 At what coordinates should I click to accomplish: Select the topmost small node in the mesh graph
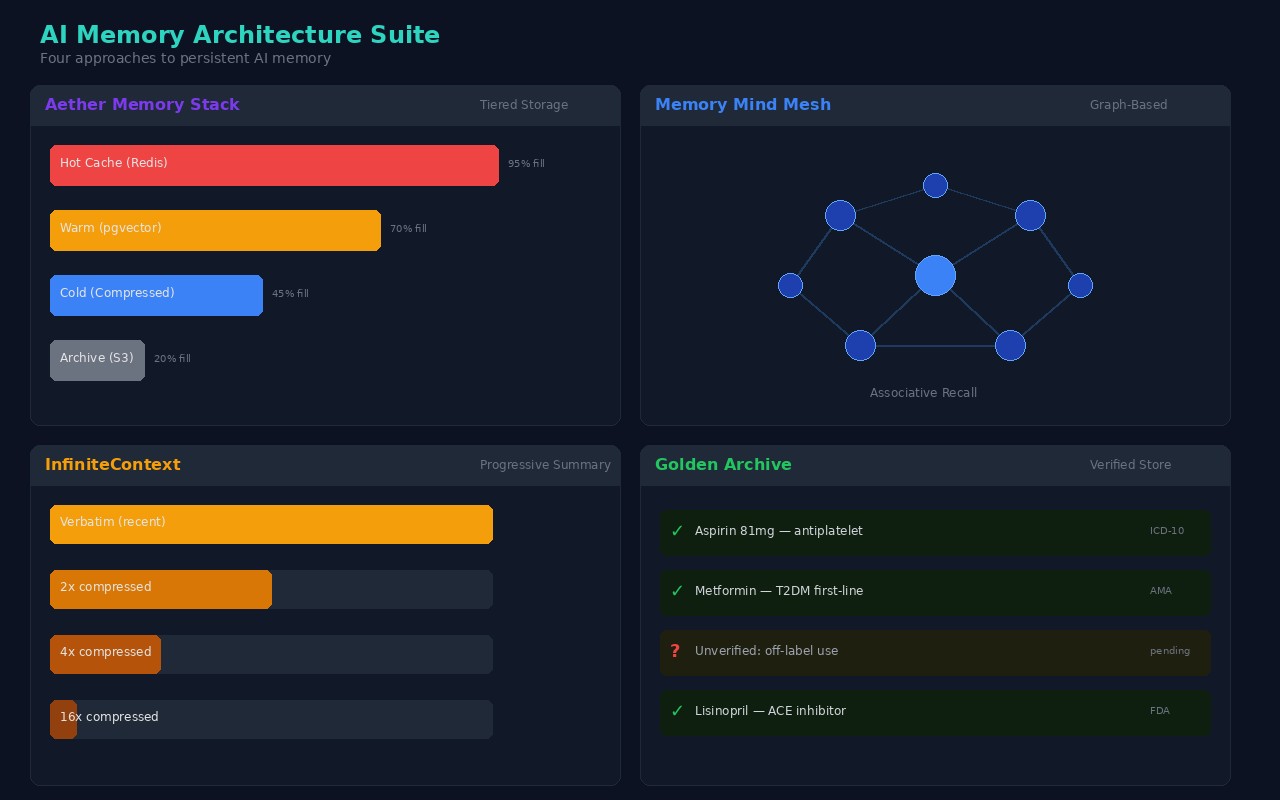pyautogui.click(x=935, y=185)
